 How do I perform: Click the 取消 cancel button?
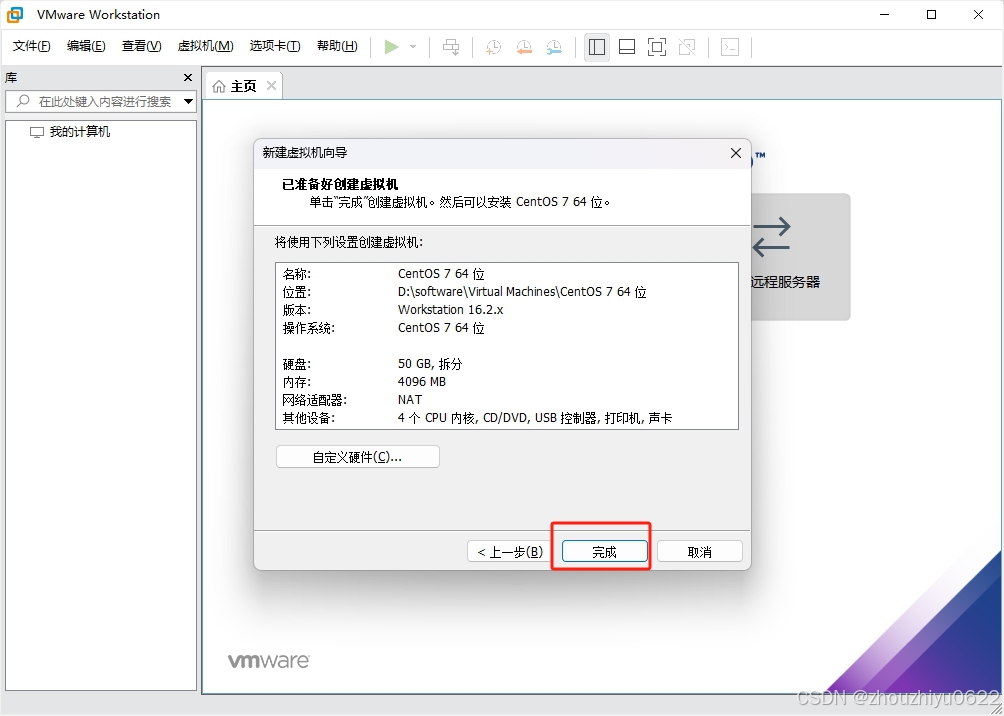pyautogui.click(x=700, y=551)
